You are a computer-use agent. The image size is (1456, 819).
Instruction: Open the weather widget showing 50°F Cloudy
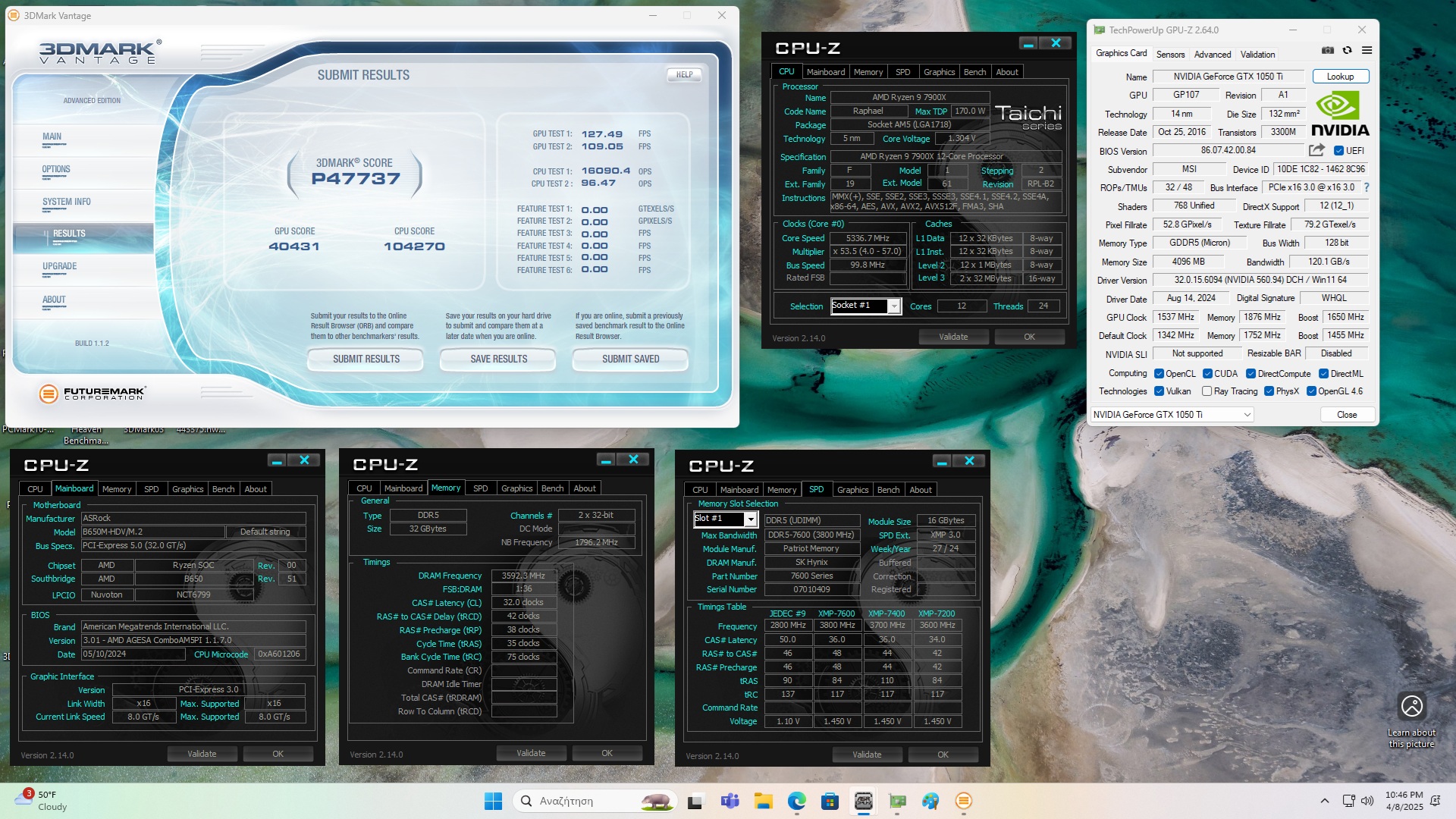(x=42, y=801)
